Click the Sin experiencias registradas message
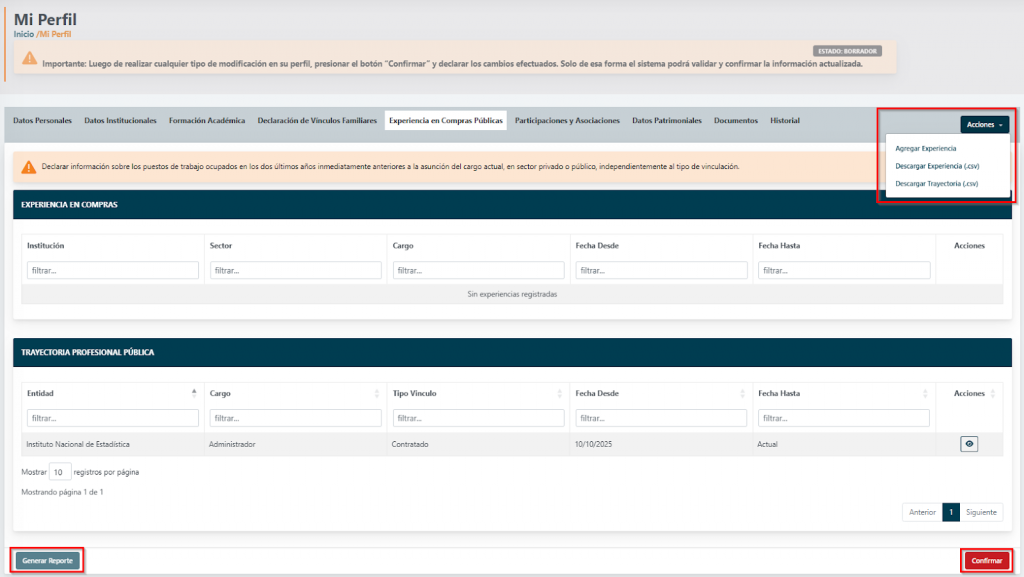The width and height of the screenshot is (1024, 577). [x=512, y=294]
